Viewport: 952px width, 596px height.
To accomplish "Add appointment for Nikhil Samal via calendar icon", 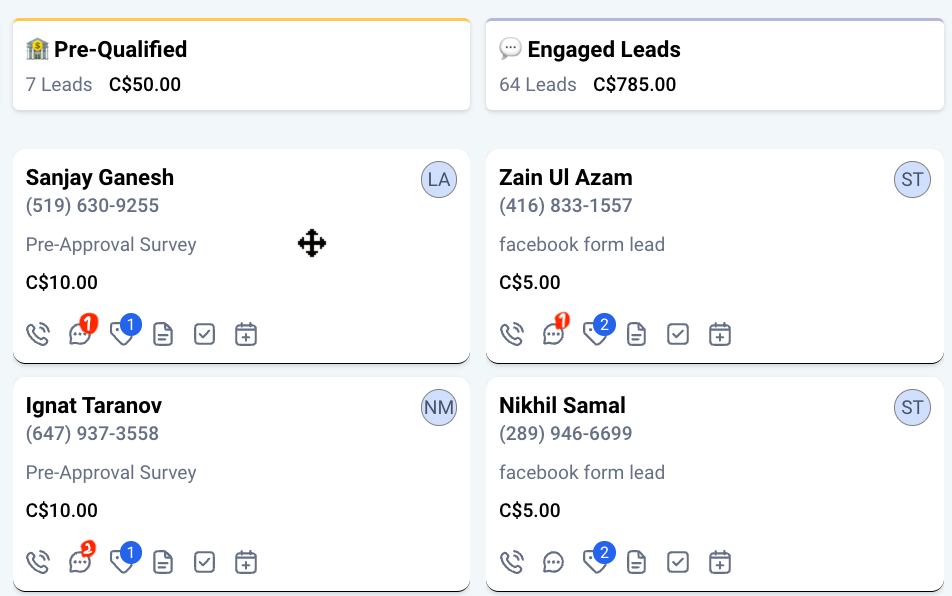I will (719, 562).
